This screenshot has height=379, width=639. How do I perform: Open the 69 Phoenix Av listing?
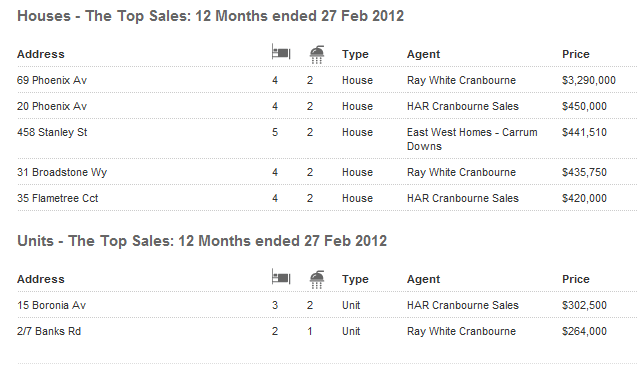click(x=52, y=80)
